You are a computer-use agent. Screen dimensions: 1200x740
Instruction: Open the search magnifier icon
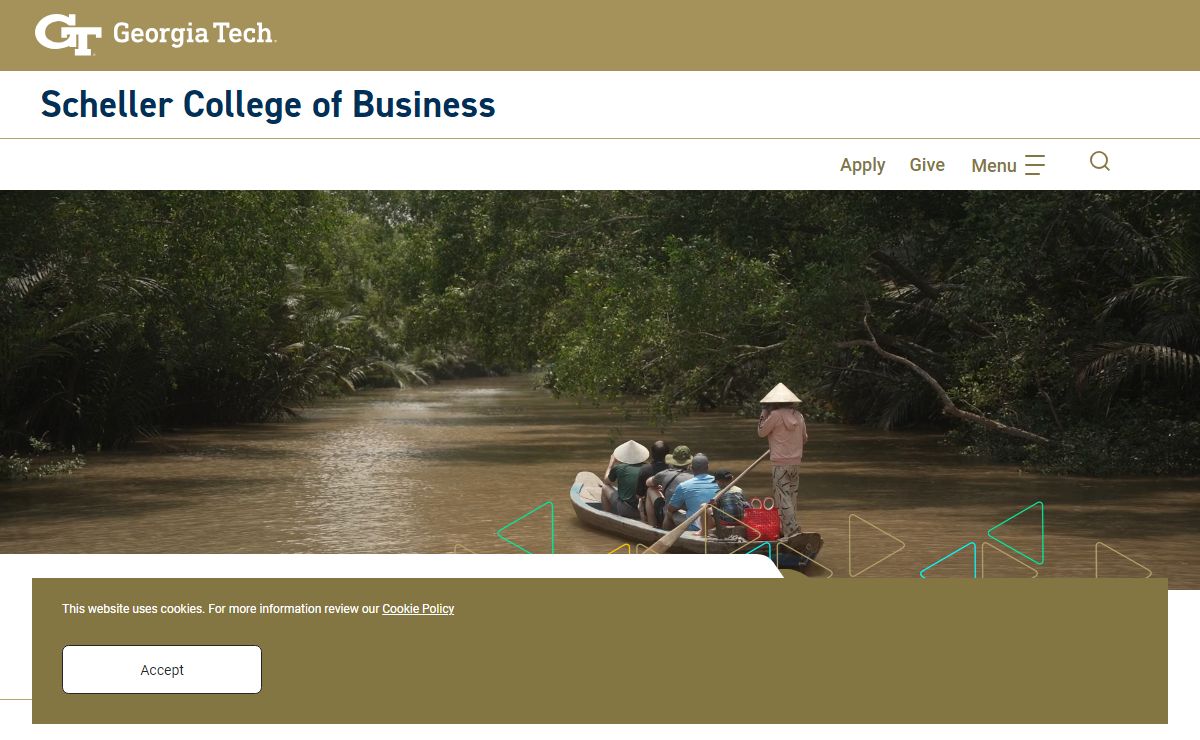coord(1100,162)
